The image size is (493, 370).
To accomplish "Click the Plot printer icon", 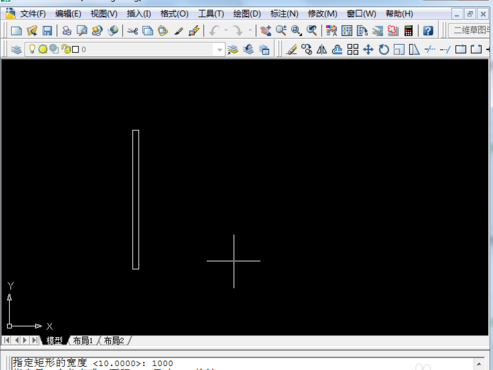I will (x=67, y=31).
